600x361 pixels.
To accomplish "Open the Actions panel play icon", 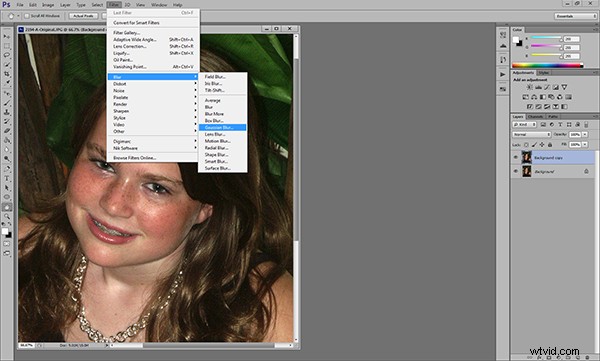I will coord(503,74).
